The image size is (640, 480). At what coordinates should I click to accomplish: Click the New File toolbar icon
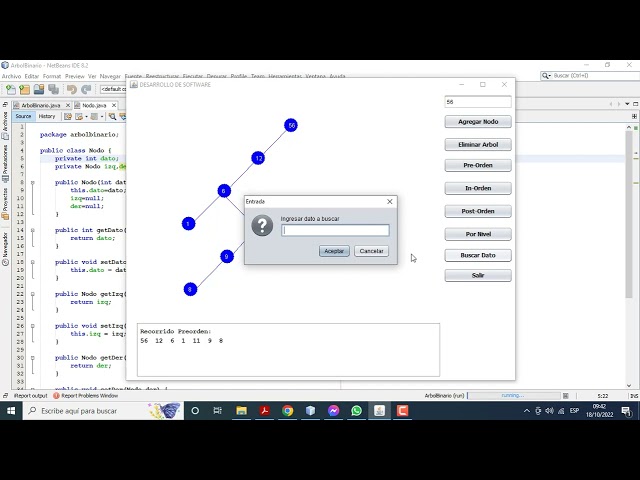(11, 89)
